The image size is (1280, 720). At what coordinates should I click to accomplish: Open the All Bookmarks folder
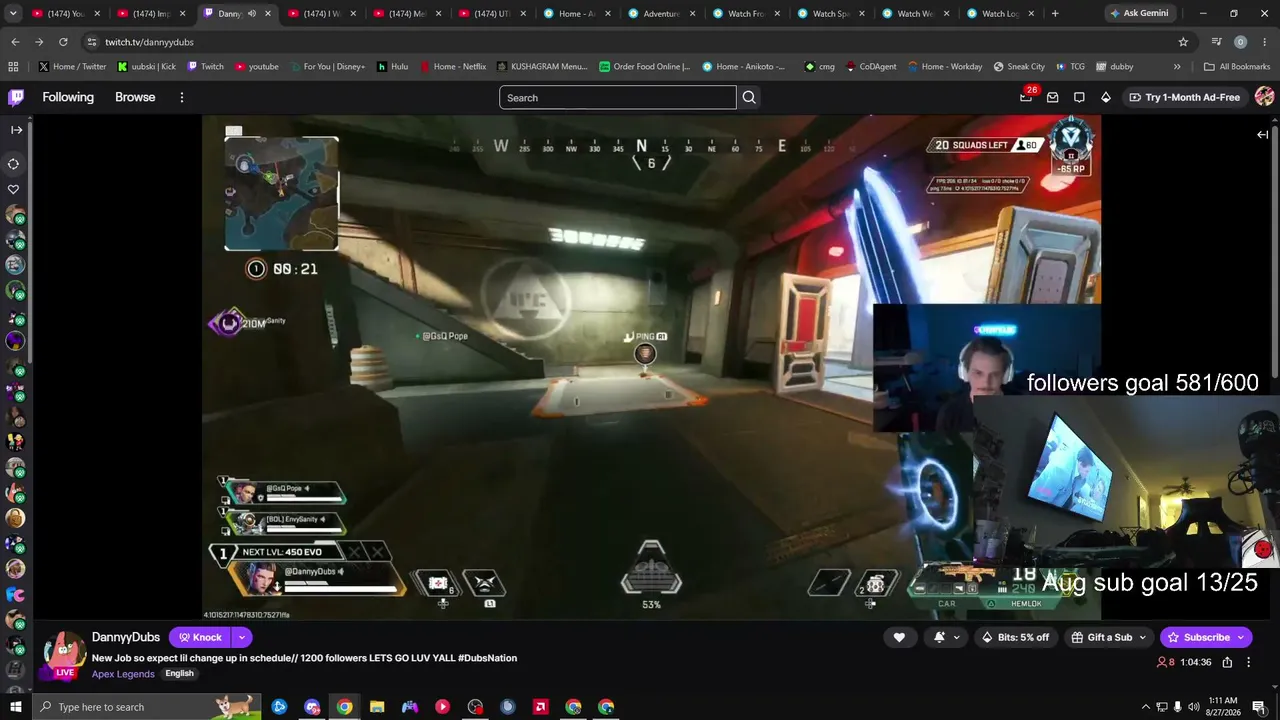point(1237,67)
